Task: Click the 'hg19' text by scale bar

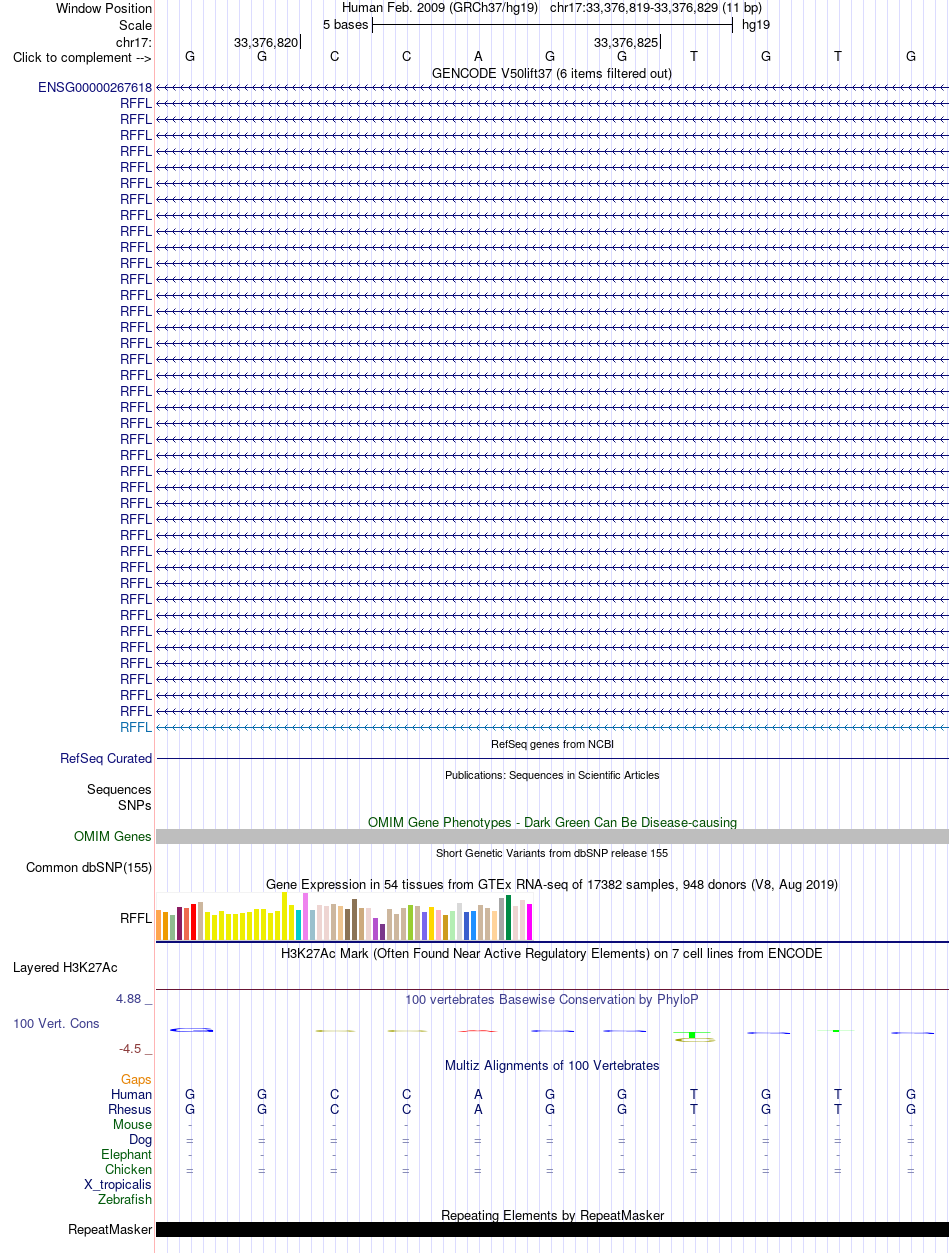Action: [x=755, y=24]
